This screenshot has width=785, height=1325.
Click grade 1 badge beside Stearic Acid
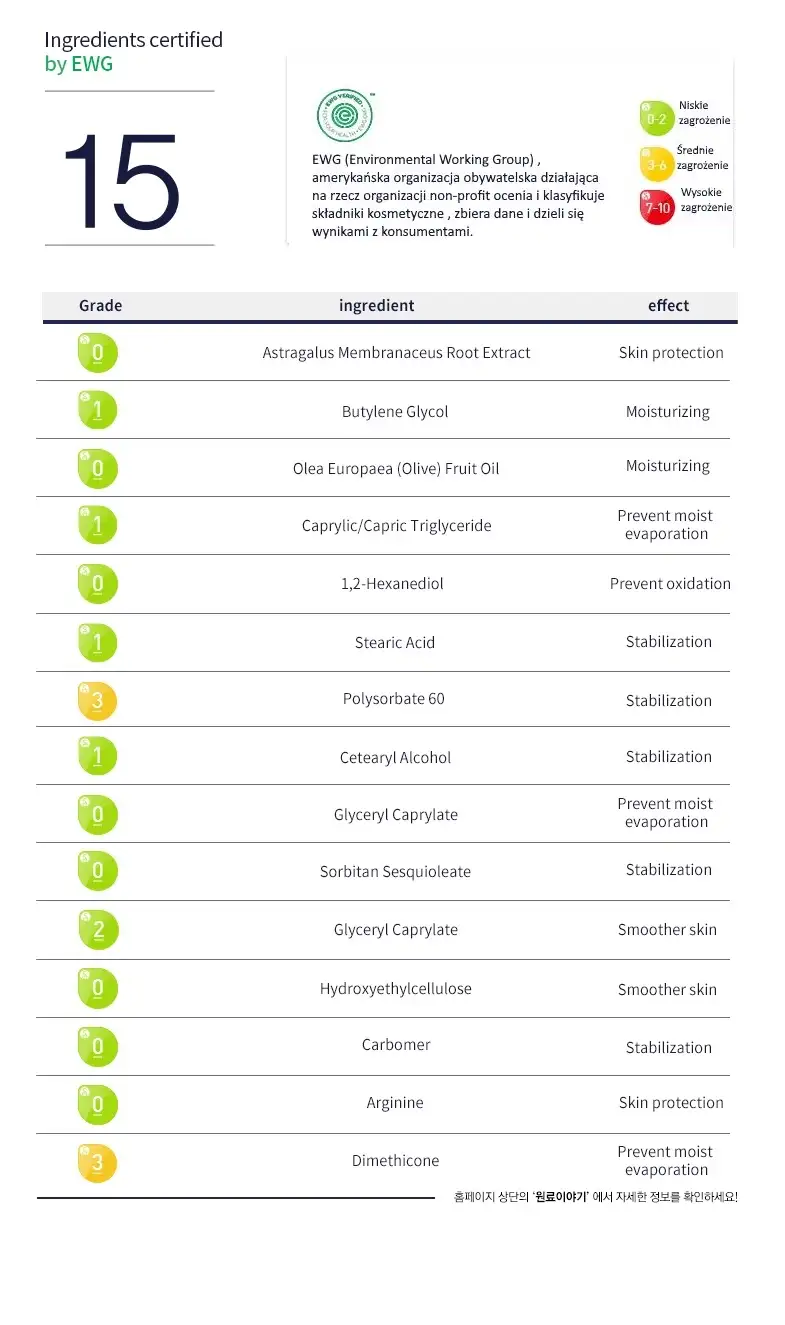[x=98, y=642]
